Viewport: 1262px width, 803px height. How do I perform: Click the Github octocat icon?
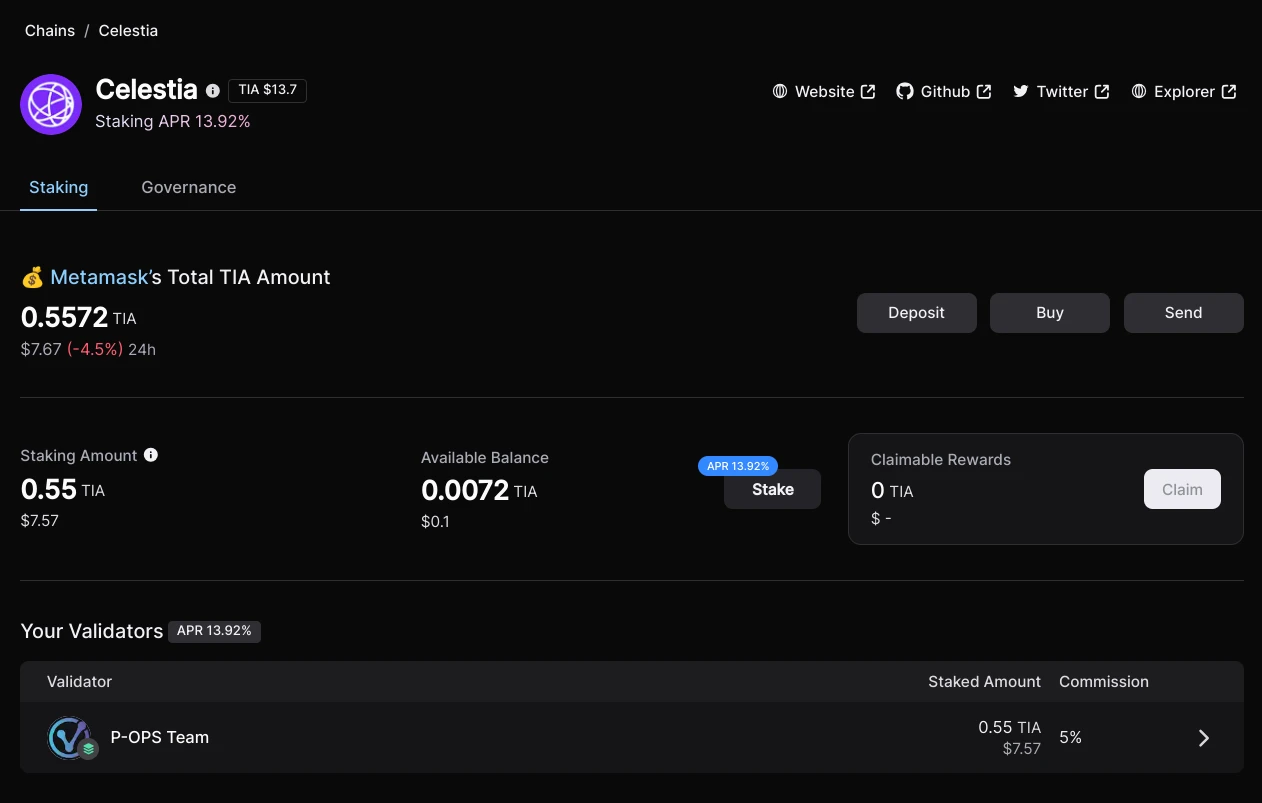905,91
